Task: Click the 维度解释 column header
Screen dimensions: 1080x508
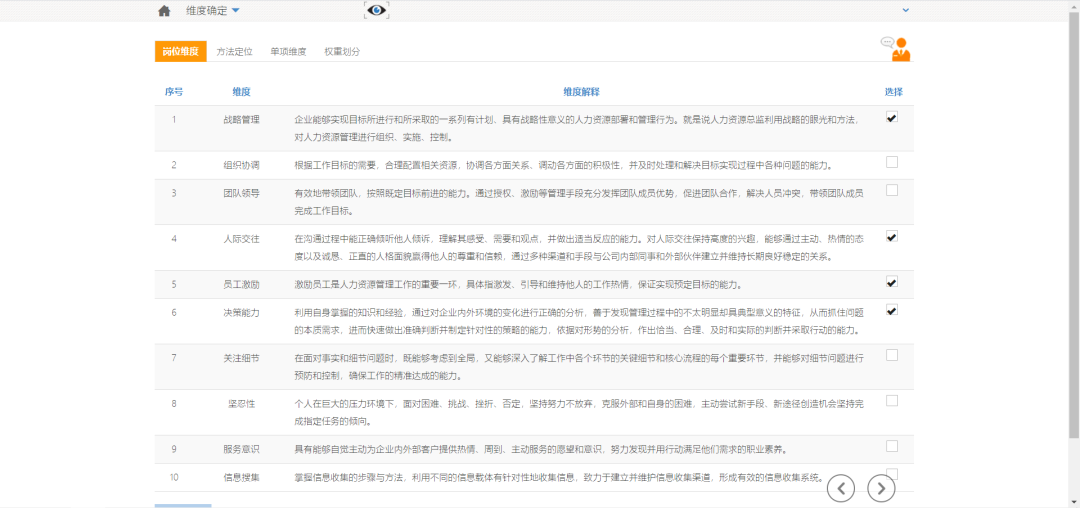Action: [x=581, y=91]
